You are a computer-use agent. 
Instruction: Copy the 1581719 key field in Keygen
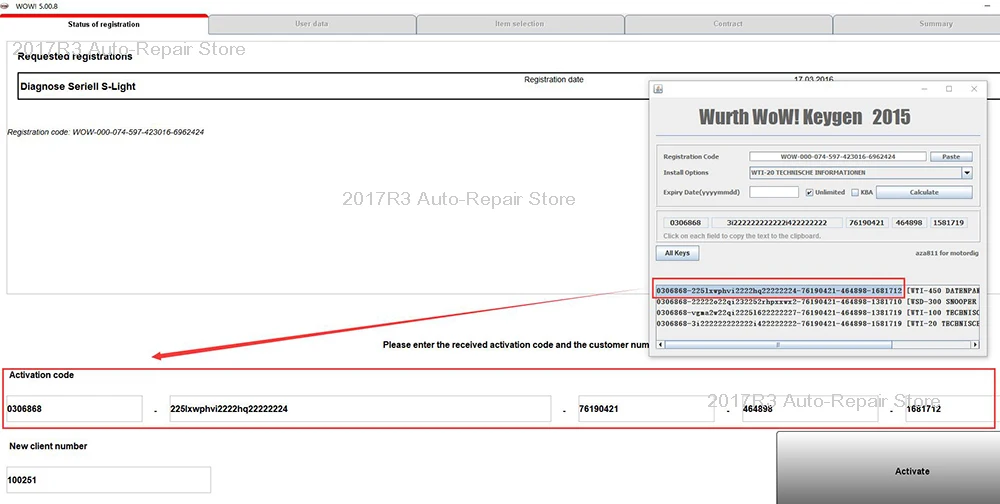click(948, 223)
